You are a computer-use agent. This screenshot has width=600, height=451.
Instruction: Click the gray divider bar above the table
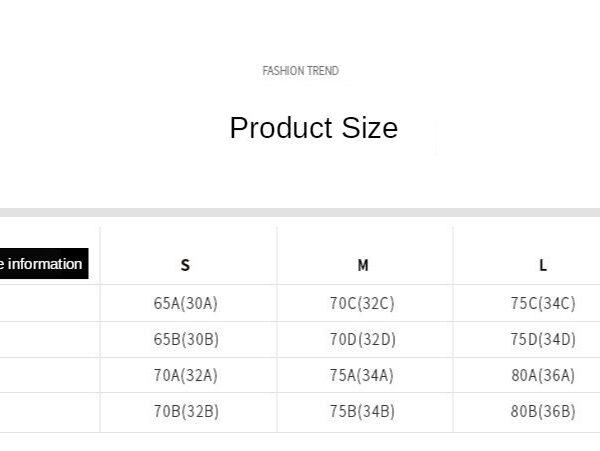[x=300, y=212]
